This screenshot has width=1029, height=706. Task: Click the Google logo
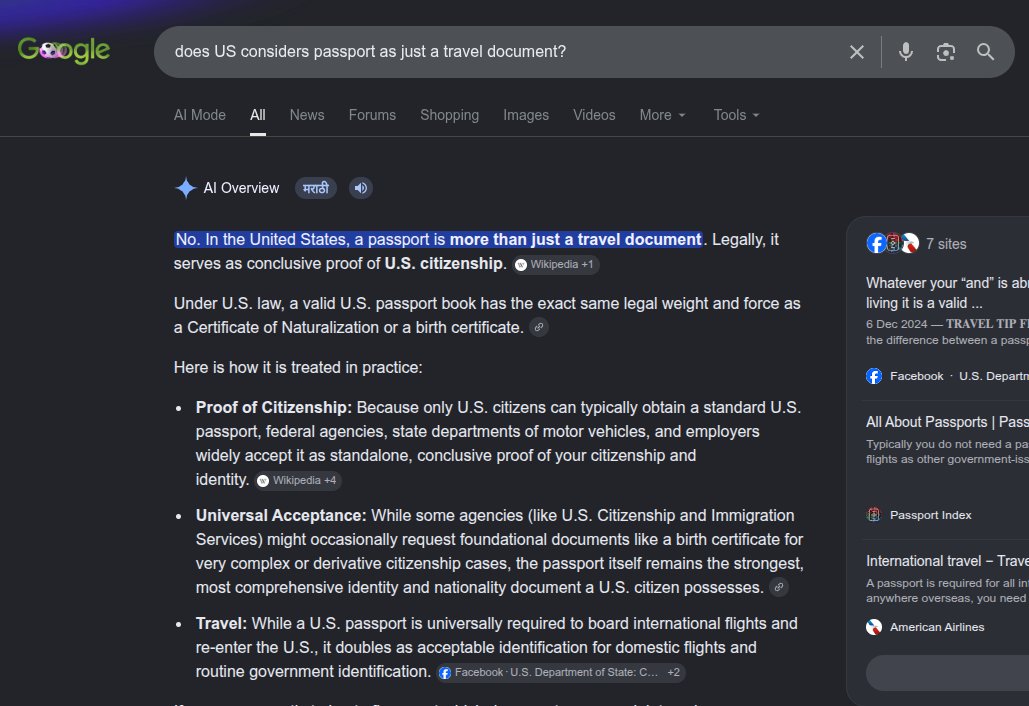pos(64,51)
